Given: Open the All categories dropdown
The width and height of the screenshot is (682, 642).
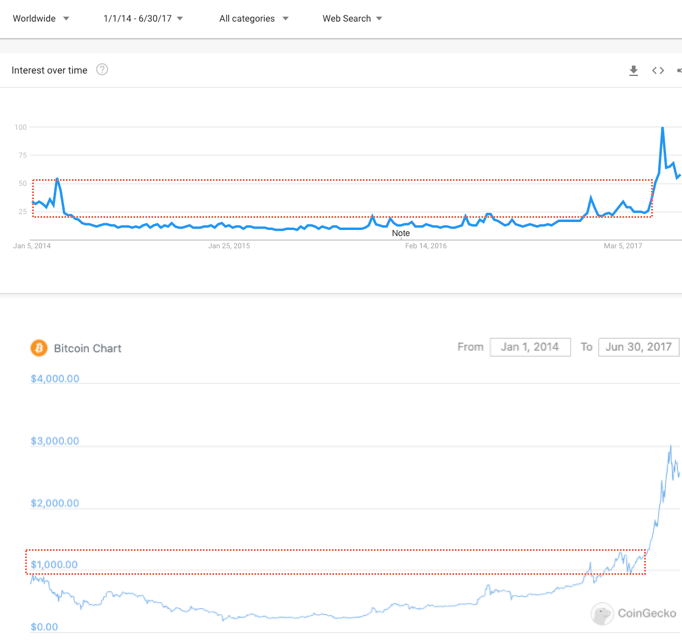Looking at the screenshot, I should click(254, 19).
